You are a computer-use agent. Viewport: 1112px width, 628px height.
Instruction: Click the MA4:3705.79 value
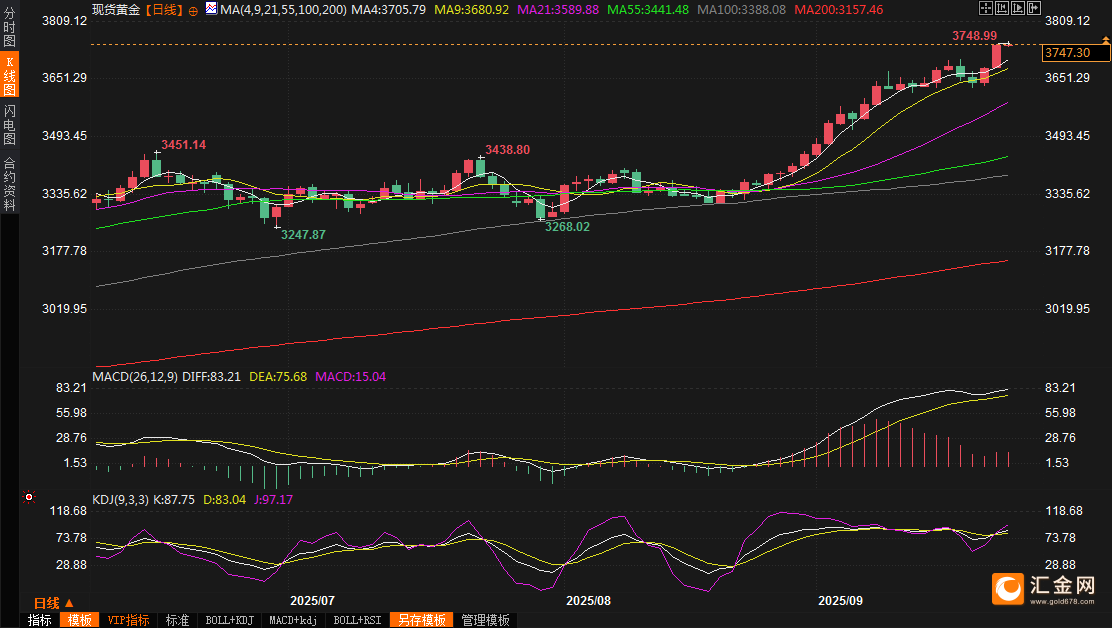click(389, 10)
